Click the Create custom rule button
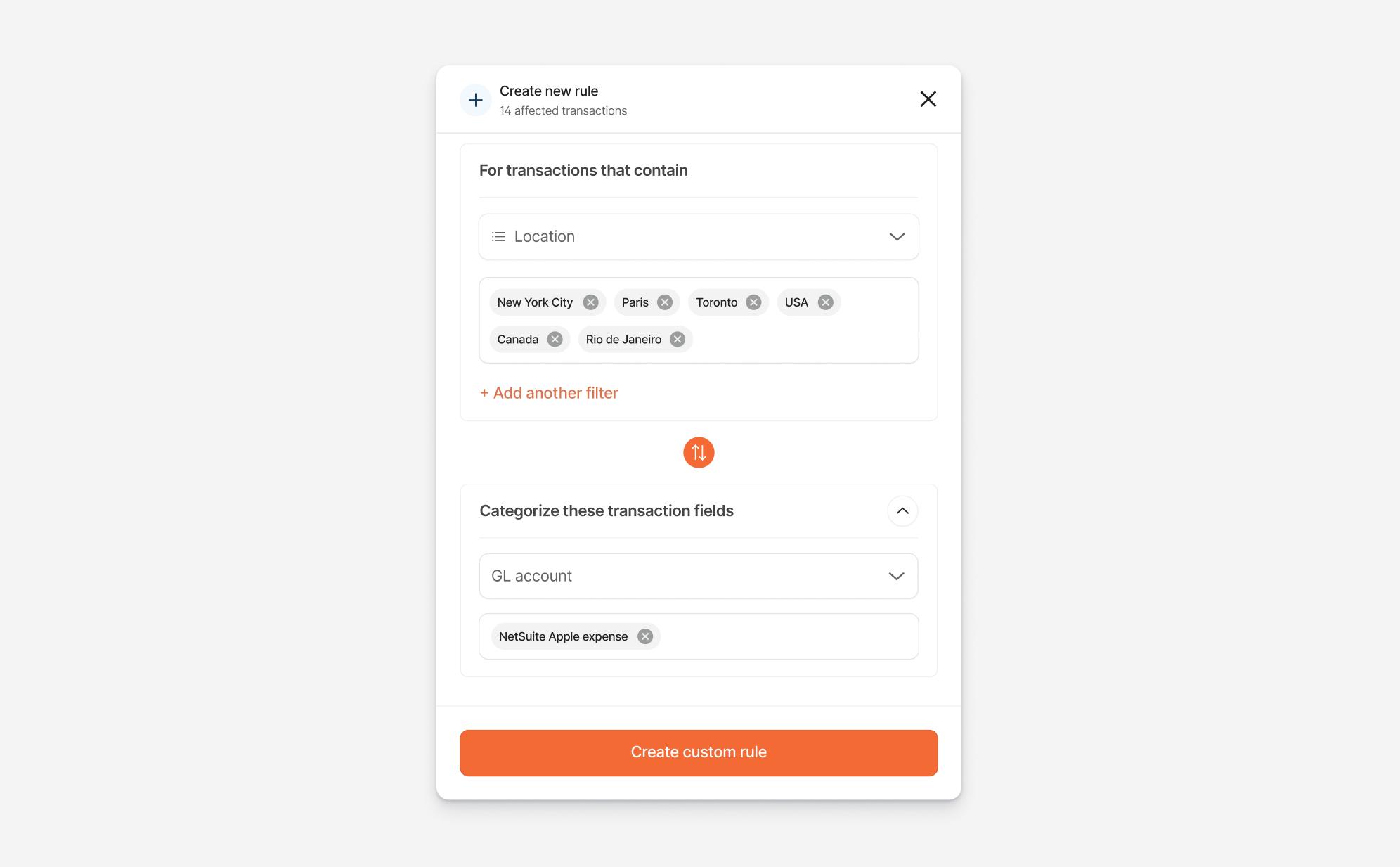1400x867 pixels. point(699,753)
